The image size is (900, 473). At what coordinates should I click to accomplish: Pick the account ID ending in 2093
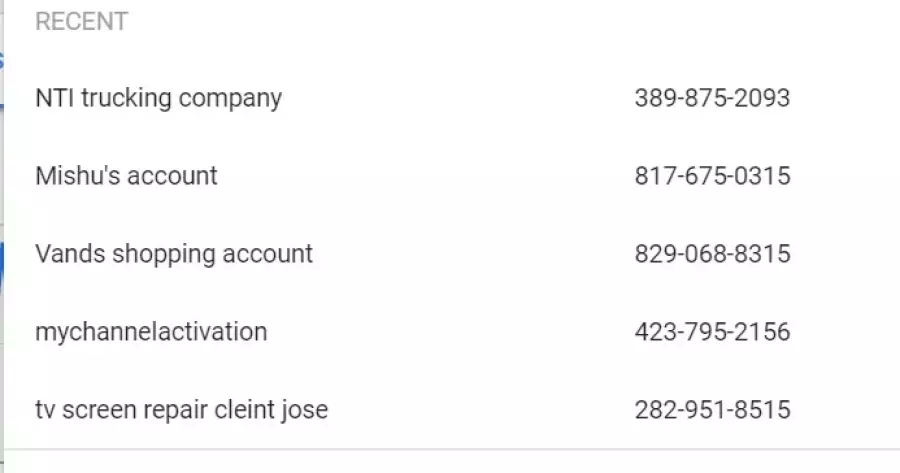[712, 98]
